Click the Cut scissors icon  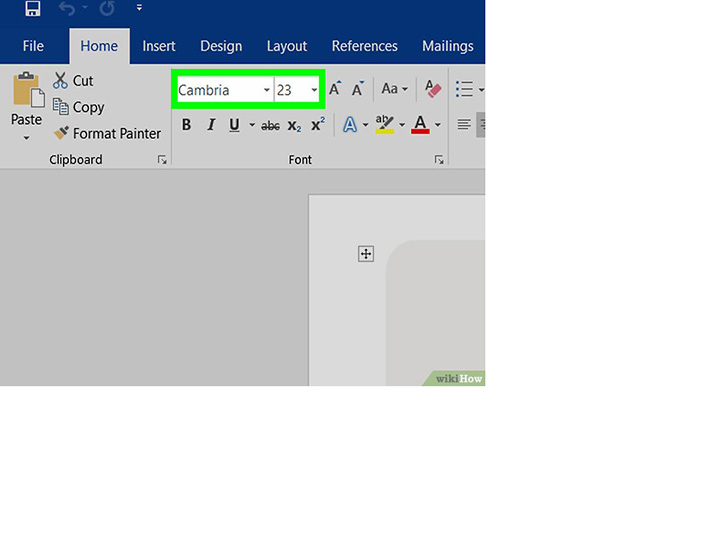tap(60, 80)
